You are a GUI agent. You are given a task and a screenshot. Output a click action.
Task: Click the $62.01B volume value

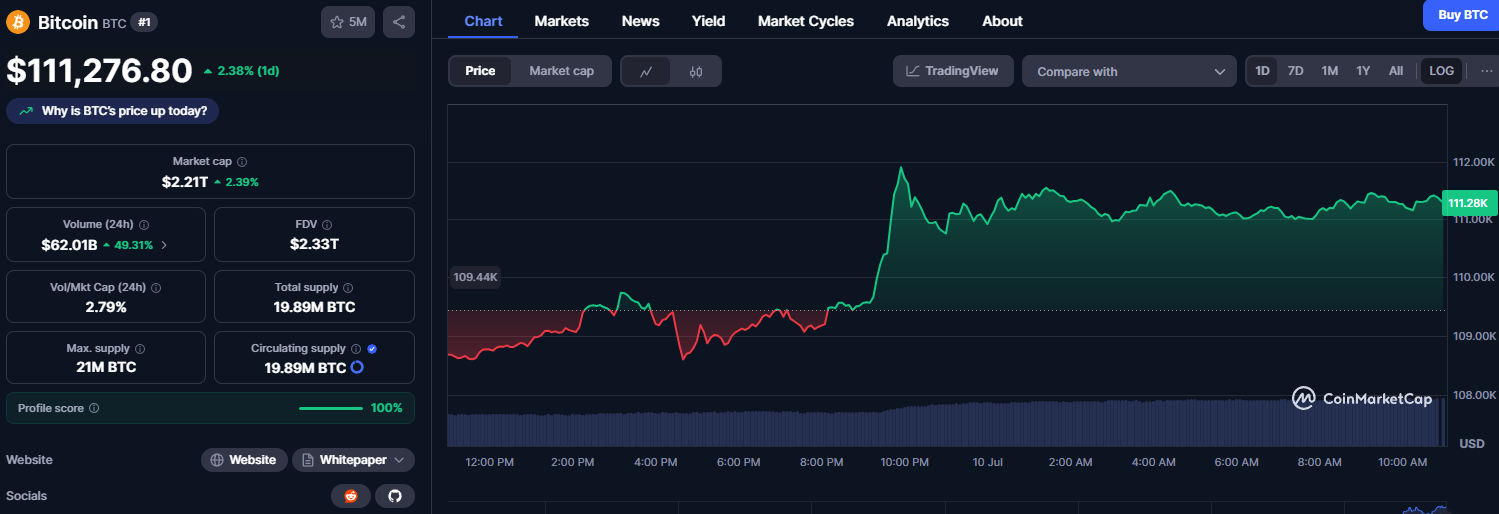[69, 244]
